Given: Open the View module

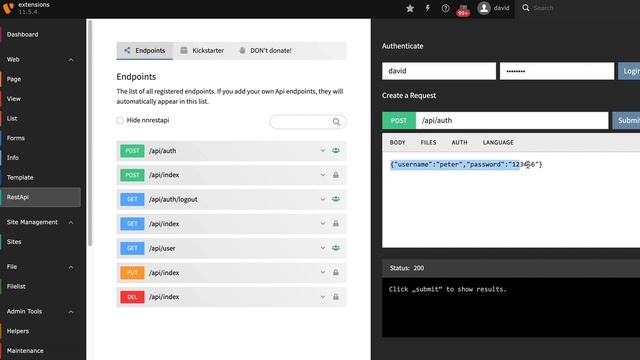Looking at the screenshot, I should pos(40,99).
